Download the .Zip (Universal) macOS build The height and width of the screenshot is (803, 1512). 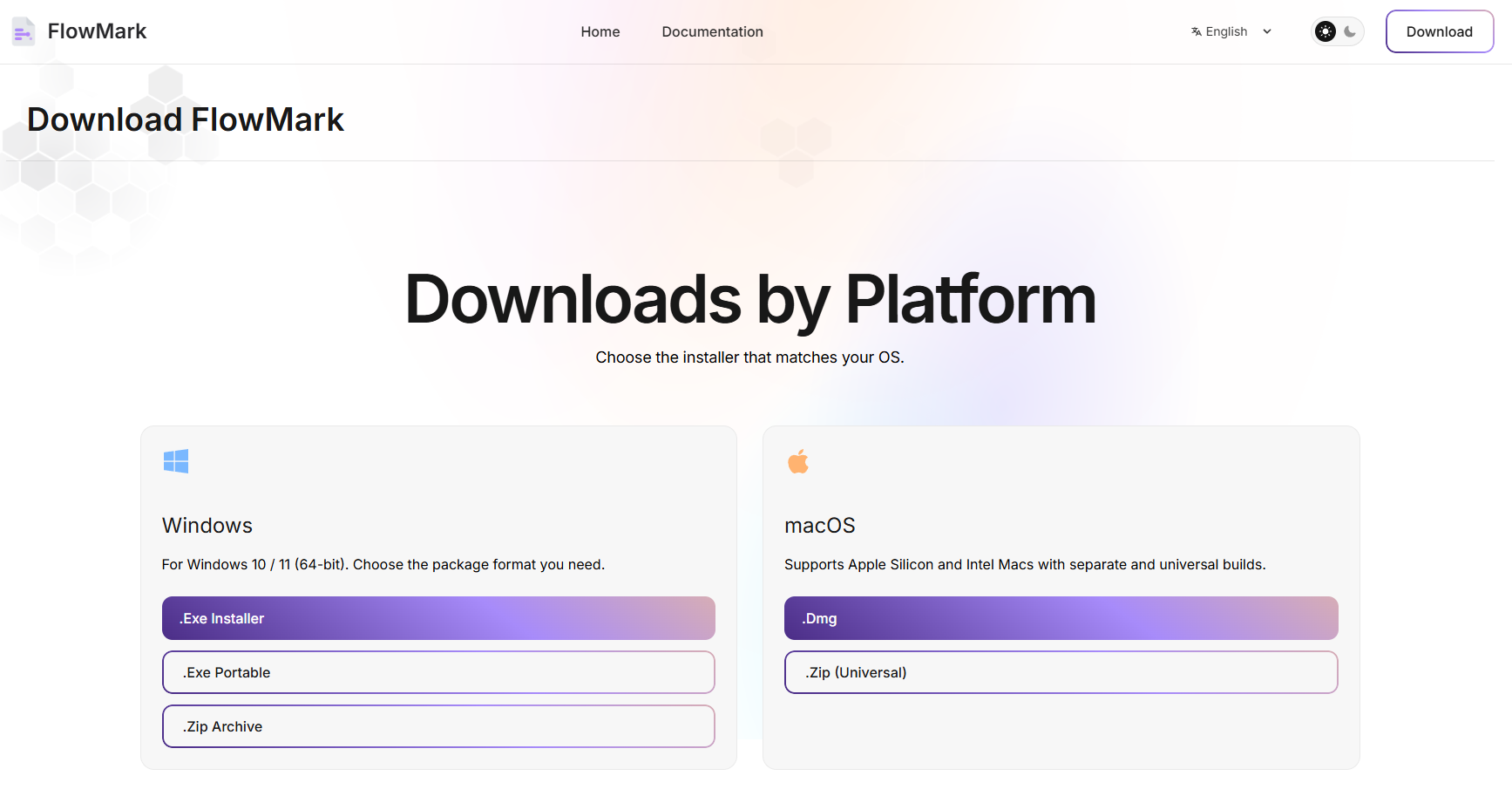[1061, 672]
